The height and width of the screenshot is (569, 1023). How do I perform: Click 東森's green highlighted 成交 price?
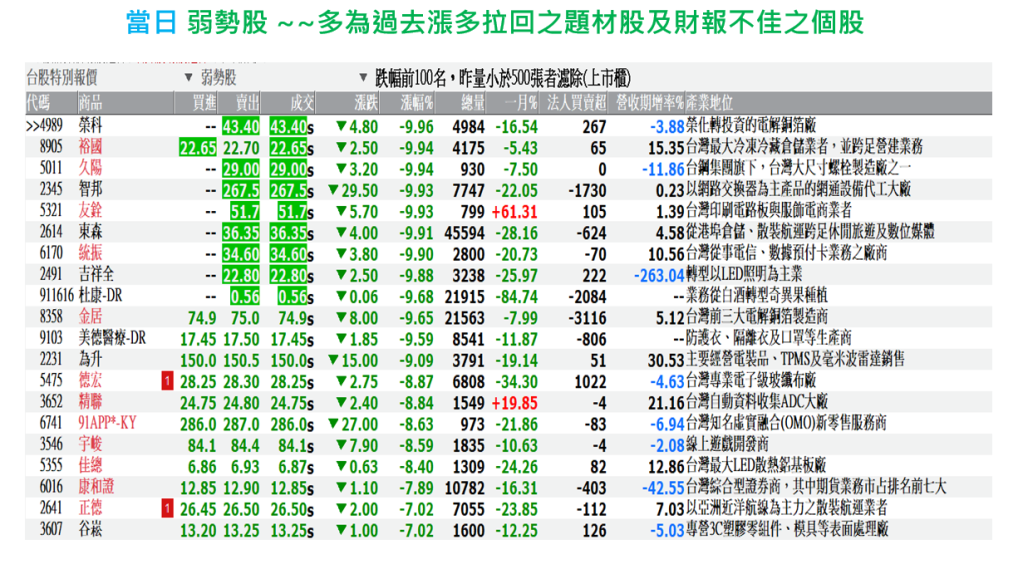coord(289,232)
